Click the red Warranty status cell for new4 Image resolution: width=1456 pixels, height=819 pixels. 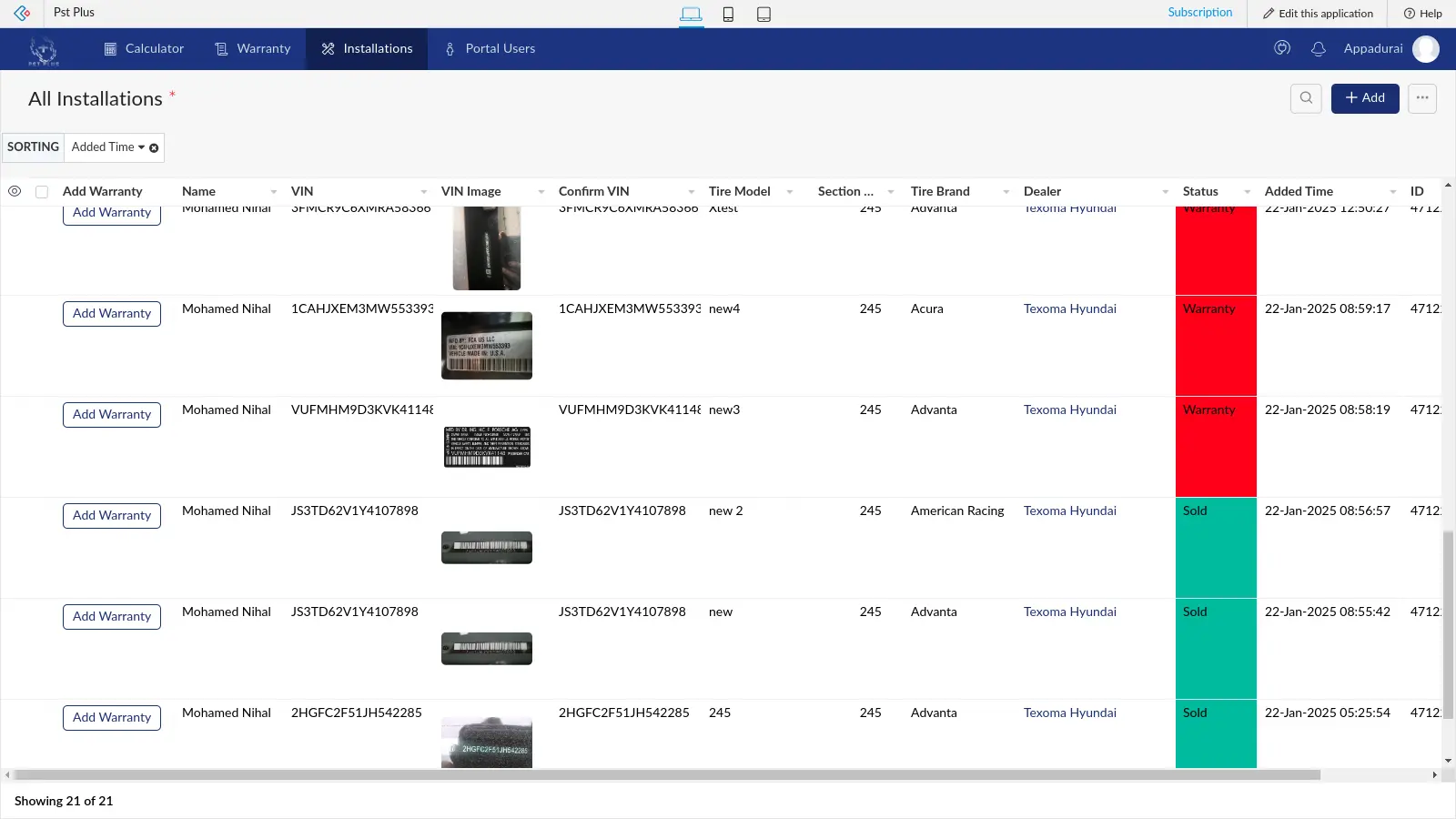[1216, 346]
